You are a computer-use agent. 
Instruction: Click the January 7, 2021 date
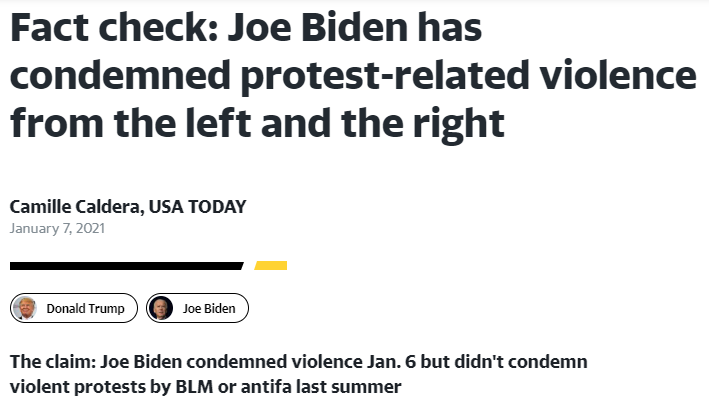pos(57,228)
